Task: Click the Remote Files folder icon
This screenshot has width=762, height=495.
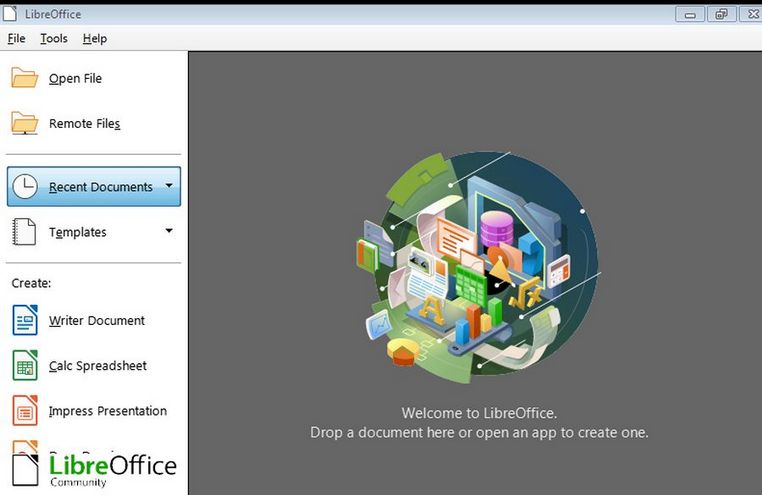Action: [x=24, y=123]
